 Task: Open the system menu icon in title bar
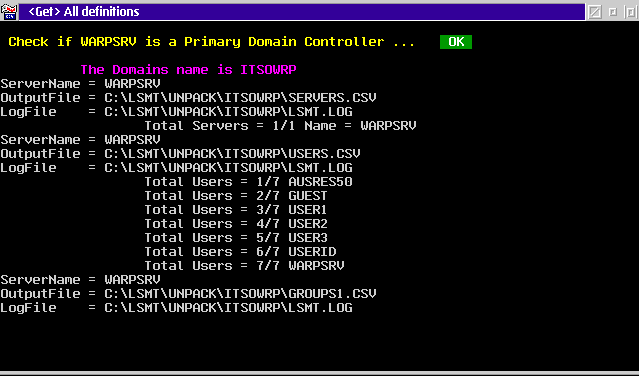pyautogui.click(x=9, y=12)
